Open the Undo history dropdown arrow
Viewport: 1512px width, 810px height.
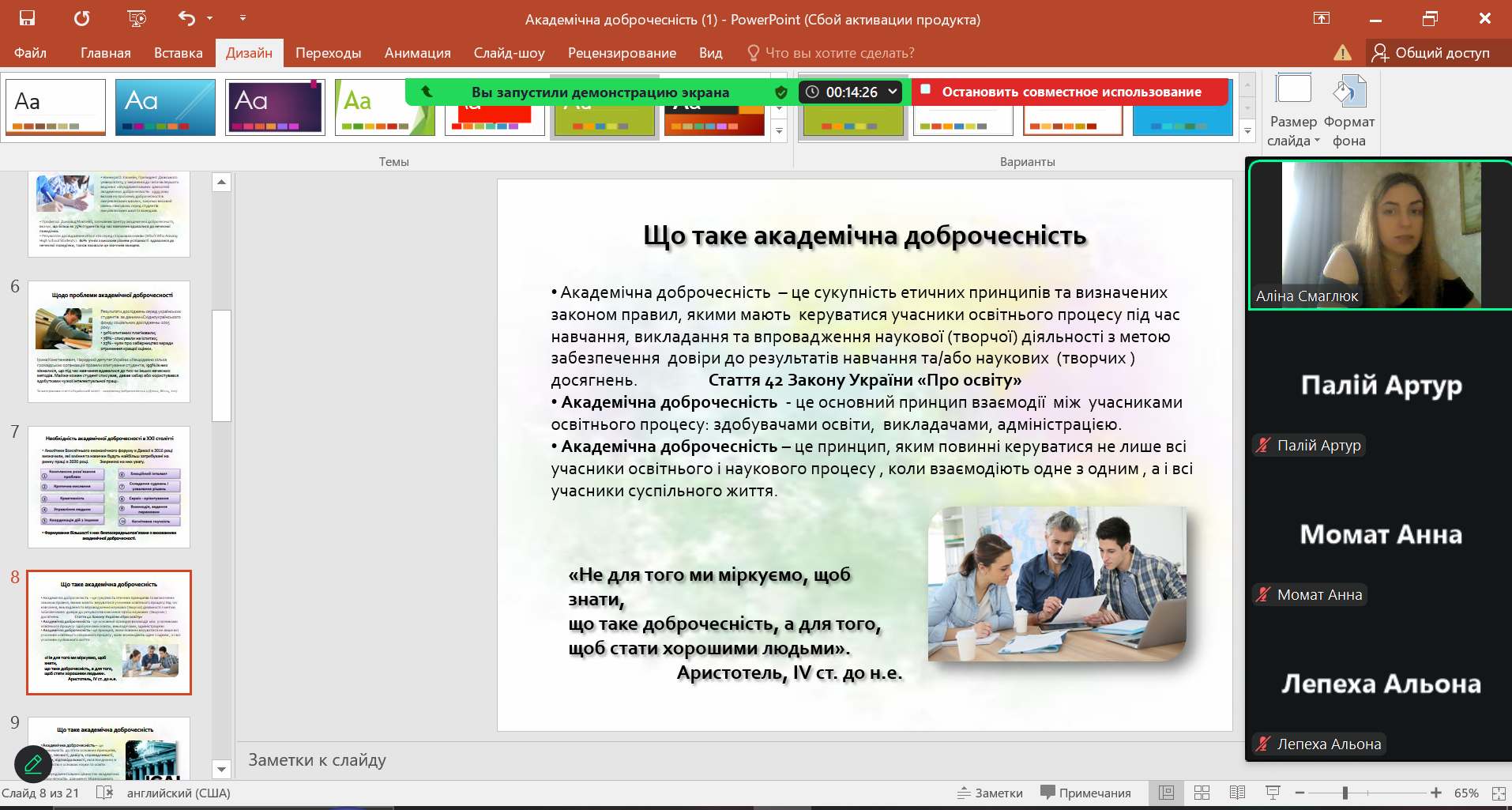209,18
